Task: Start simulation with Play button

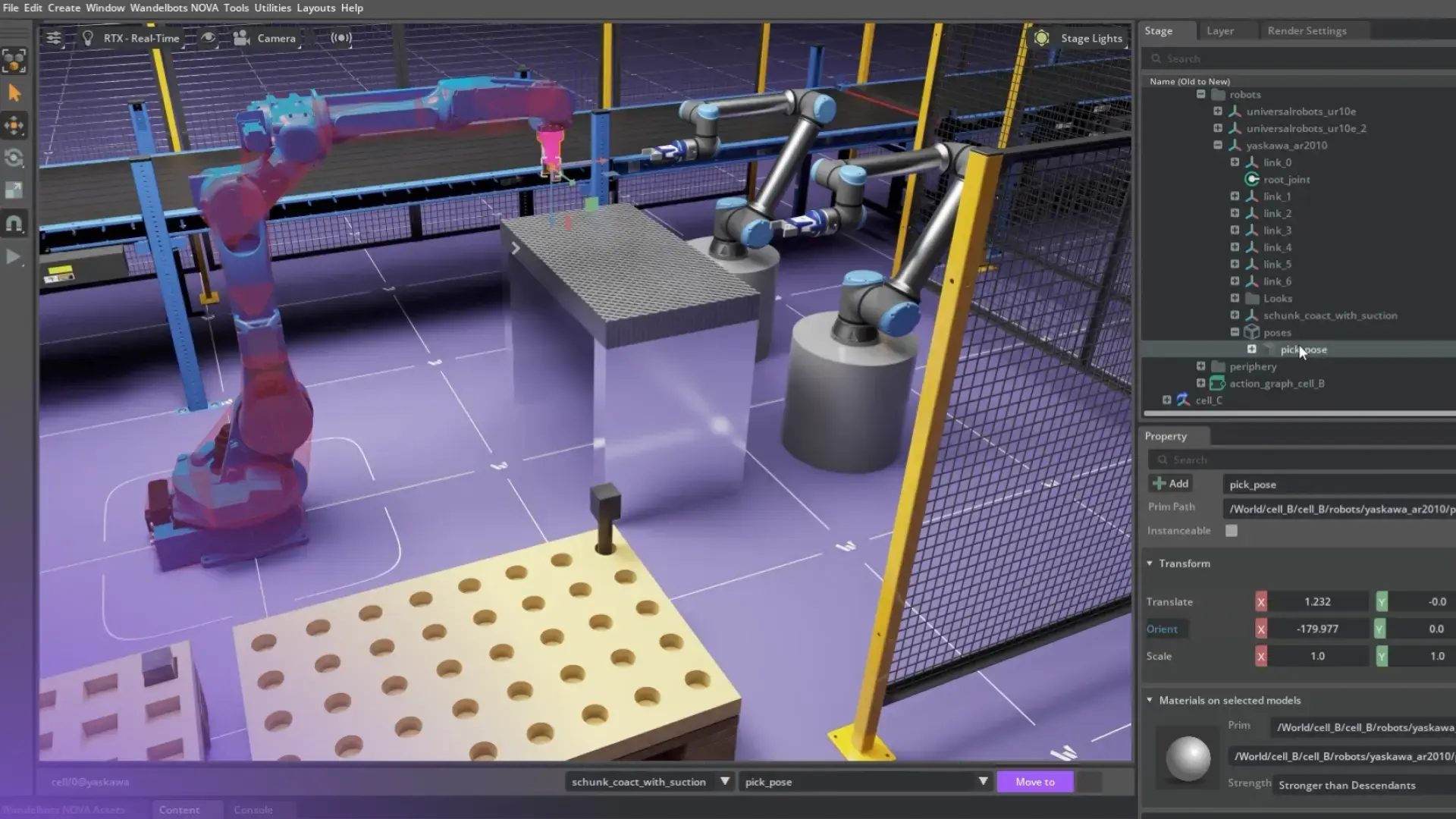Action: (13, 257)
